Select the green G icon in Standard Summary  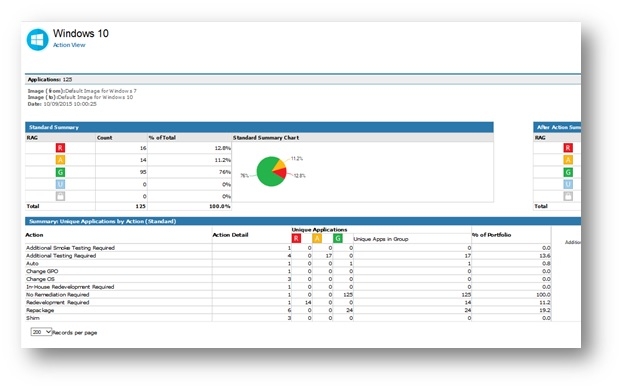pyautogui.click(x=60, y=172)
